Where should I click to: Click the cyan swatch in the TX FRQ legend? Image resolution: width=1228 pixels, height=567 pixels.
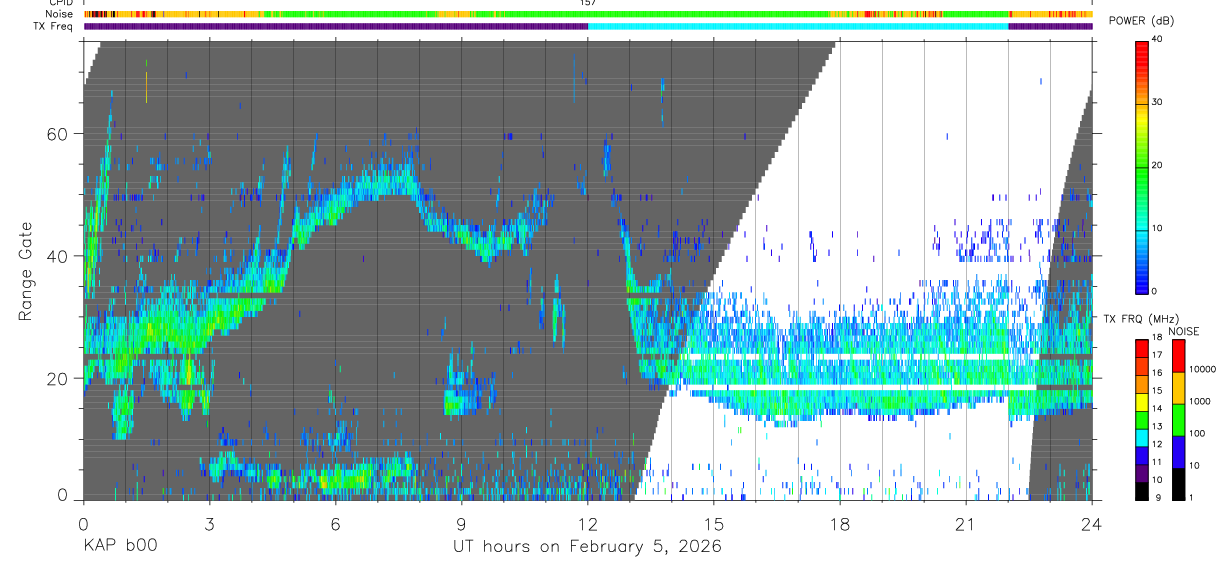(1142, 438)
